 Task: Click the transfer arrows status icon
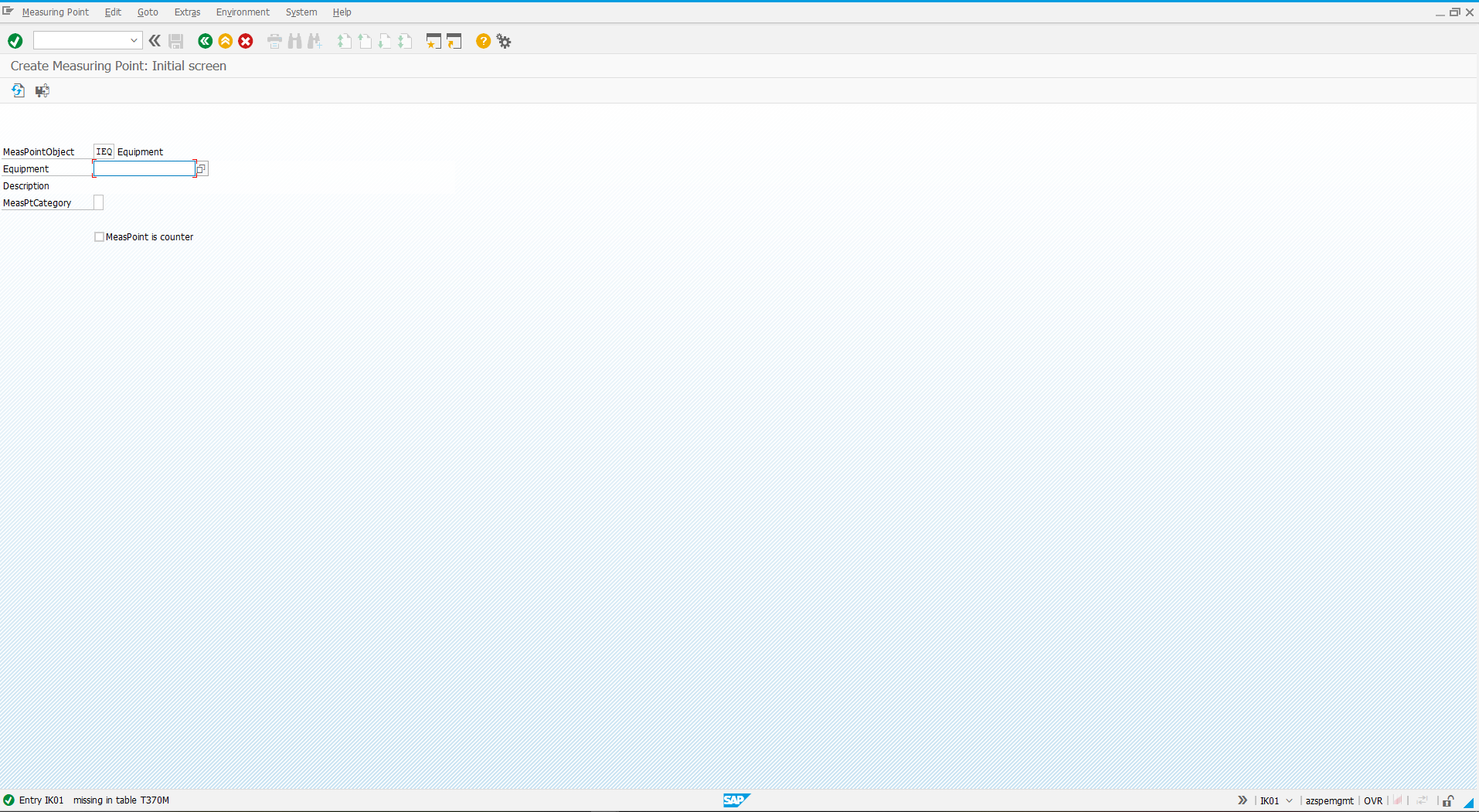pyautogui.click(x=1422, y=800)
